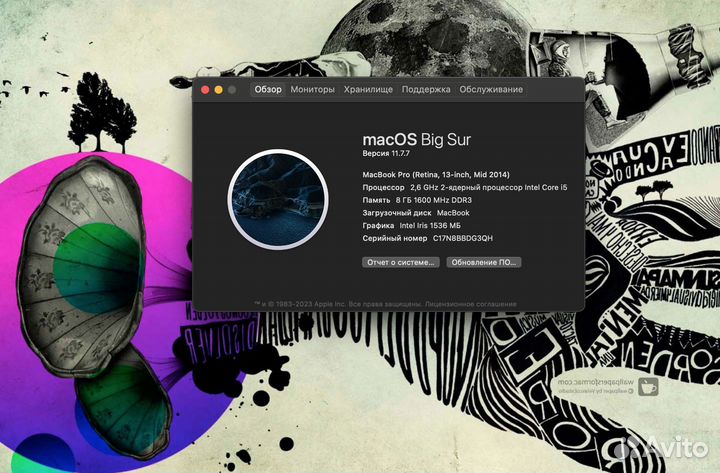This screenshot has height=473, width=720.
Task: Select the Версия 11.7.7 text
Action: pos(386,153)
